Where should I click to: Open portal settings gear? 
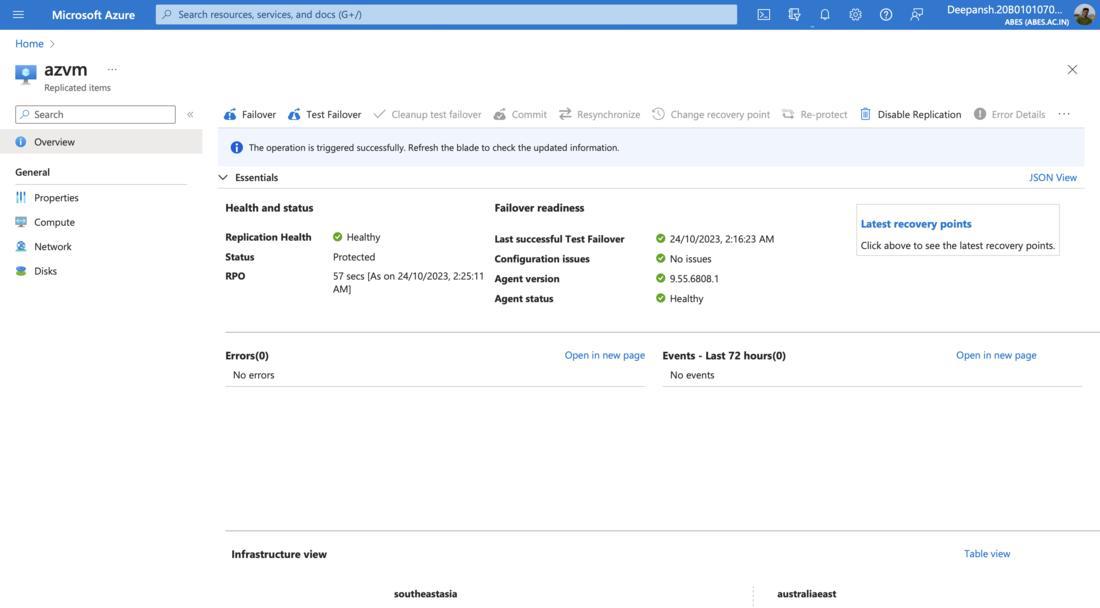[855, 14]
